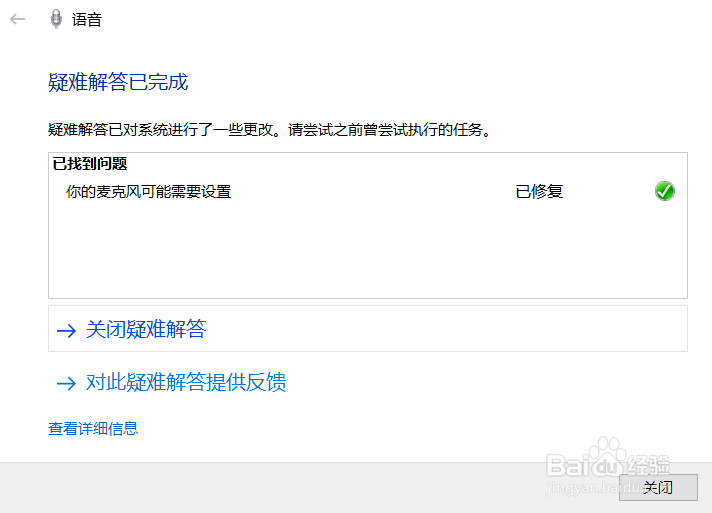Open 查看详细信息 link

click(x=93, y=429)
